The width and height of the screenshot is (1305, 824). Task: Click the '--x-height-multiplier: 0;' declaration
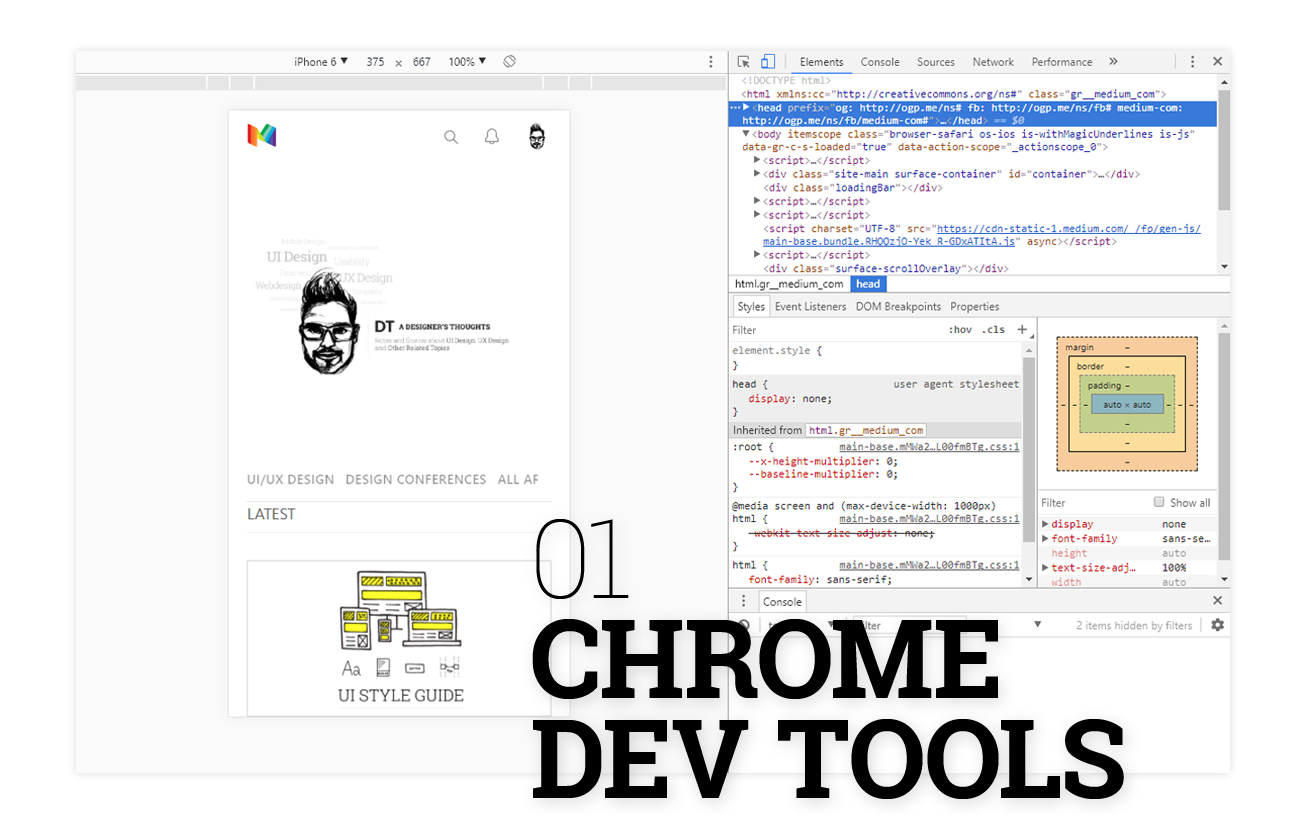pos(823,462)
